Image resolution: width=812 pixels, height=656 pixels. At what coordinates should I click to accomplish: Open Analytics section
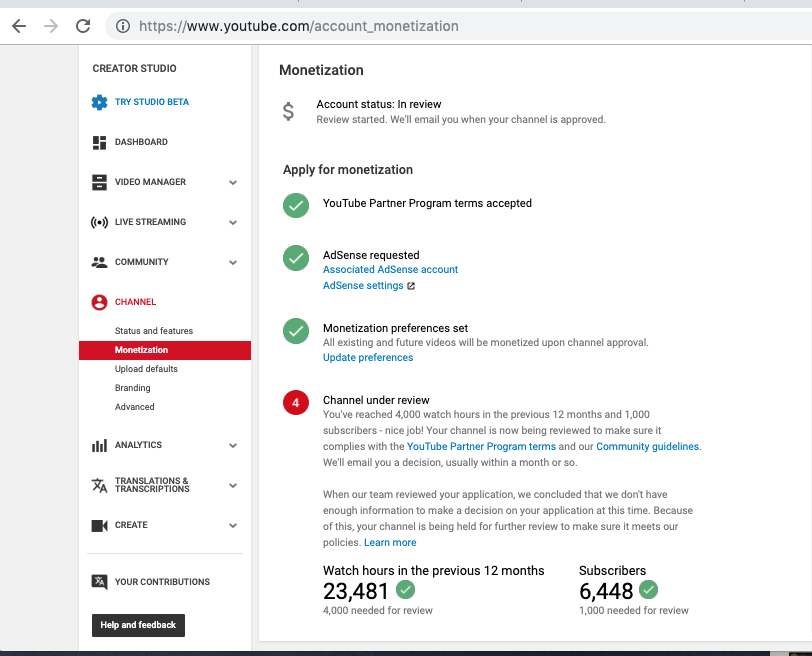[138, 445]
